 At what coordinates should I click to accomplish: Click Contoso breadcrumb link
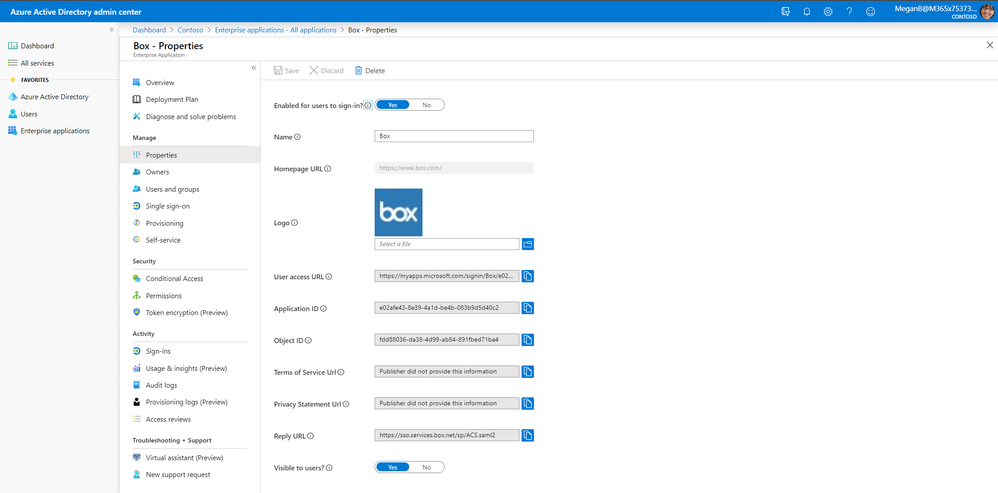coord(190,30)
